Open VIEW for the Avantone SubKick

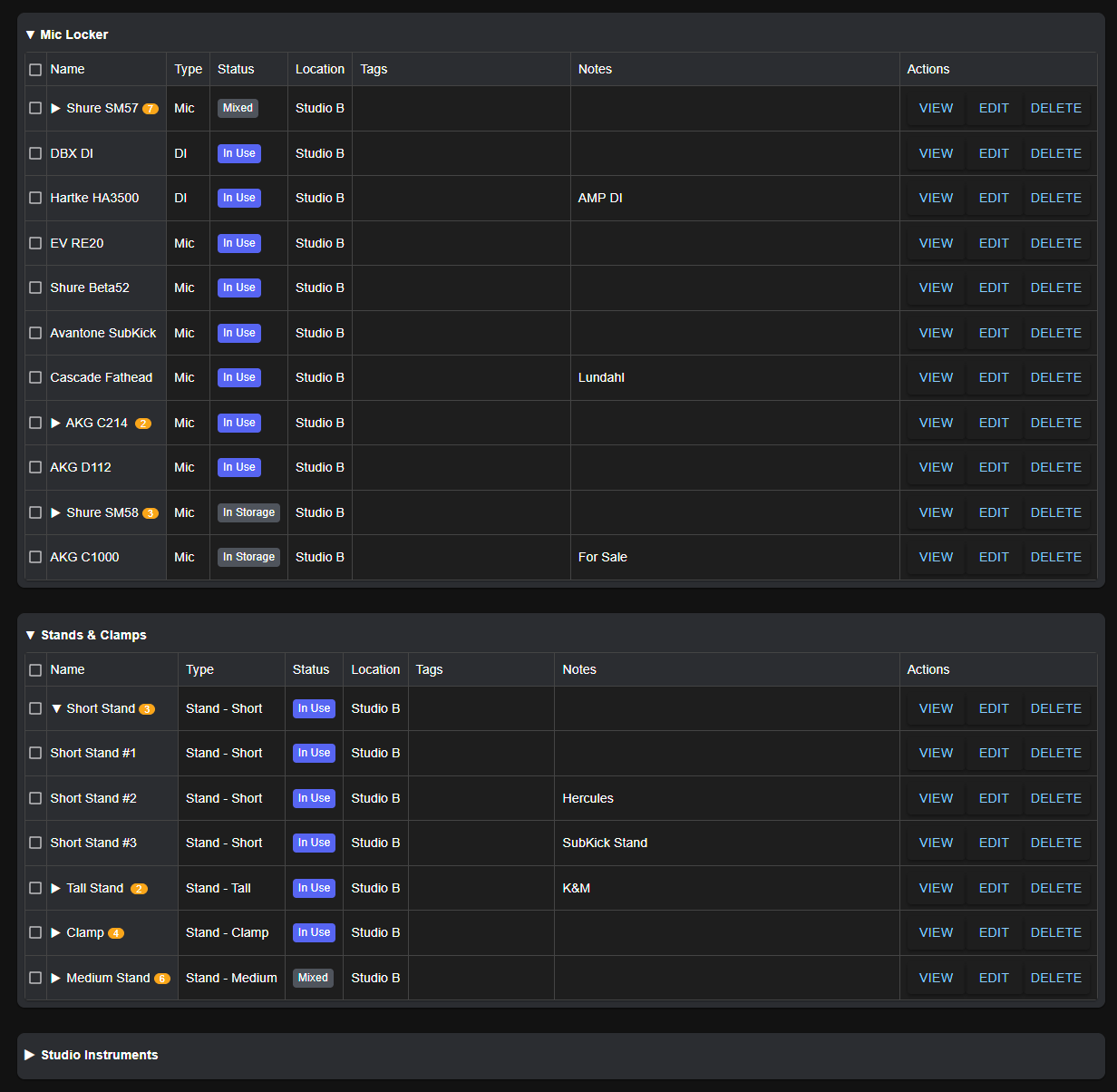[935, 332]
